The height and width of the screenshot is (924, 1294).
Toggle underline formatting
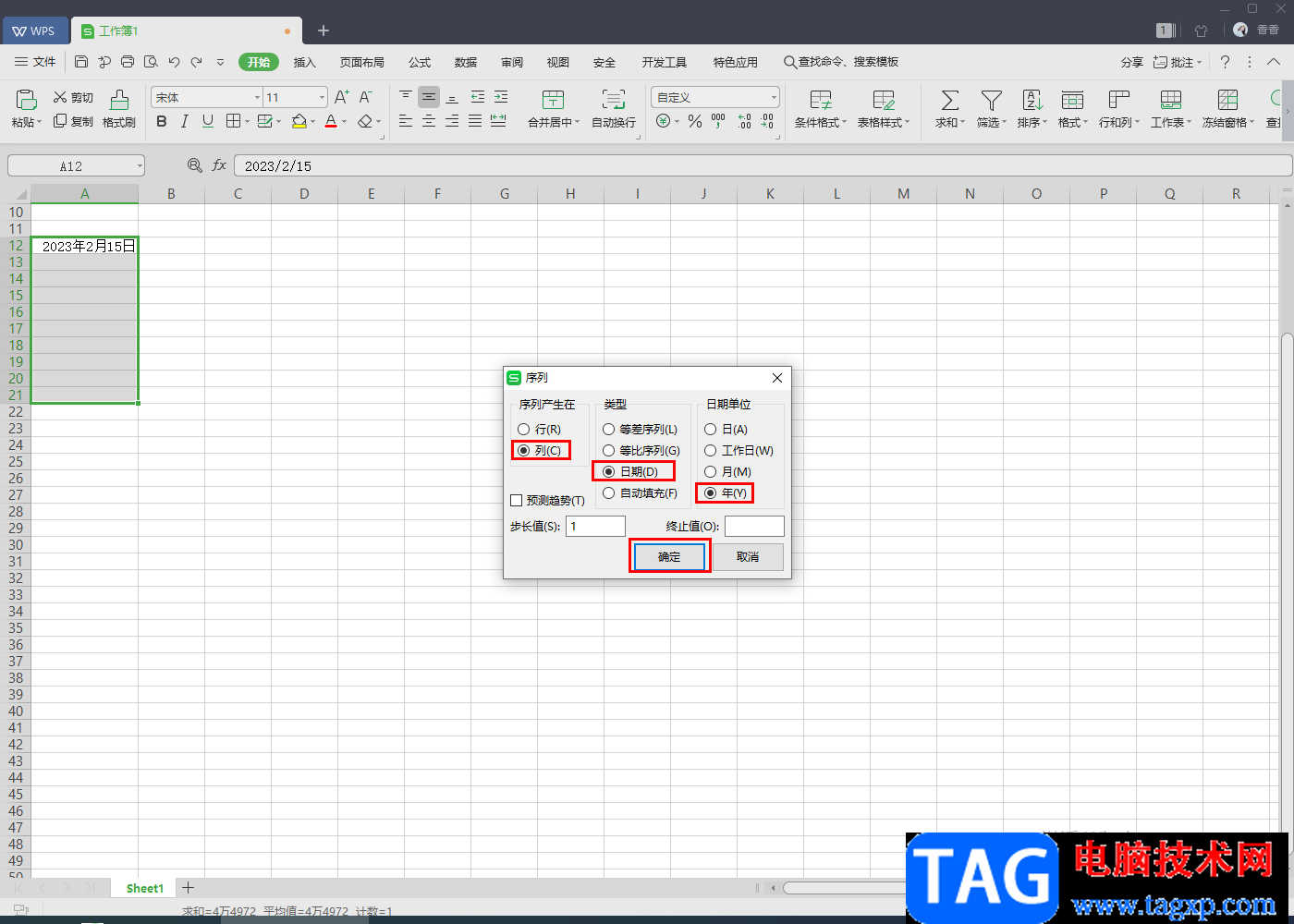208,121
